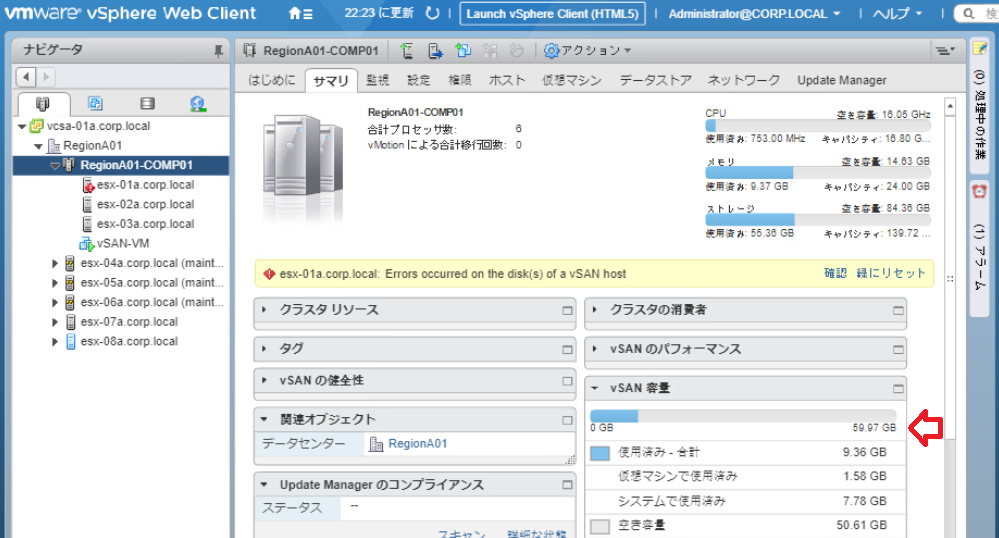Image resolution: width=999 pixels, height=538 pixels.
Task: Open the vSphere home menu icon
Action: click(x=301, y=13)
